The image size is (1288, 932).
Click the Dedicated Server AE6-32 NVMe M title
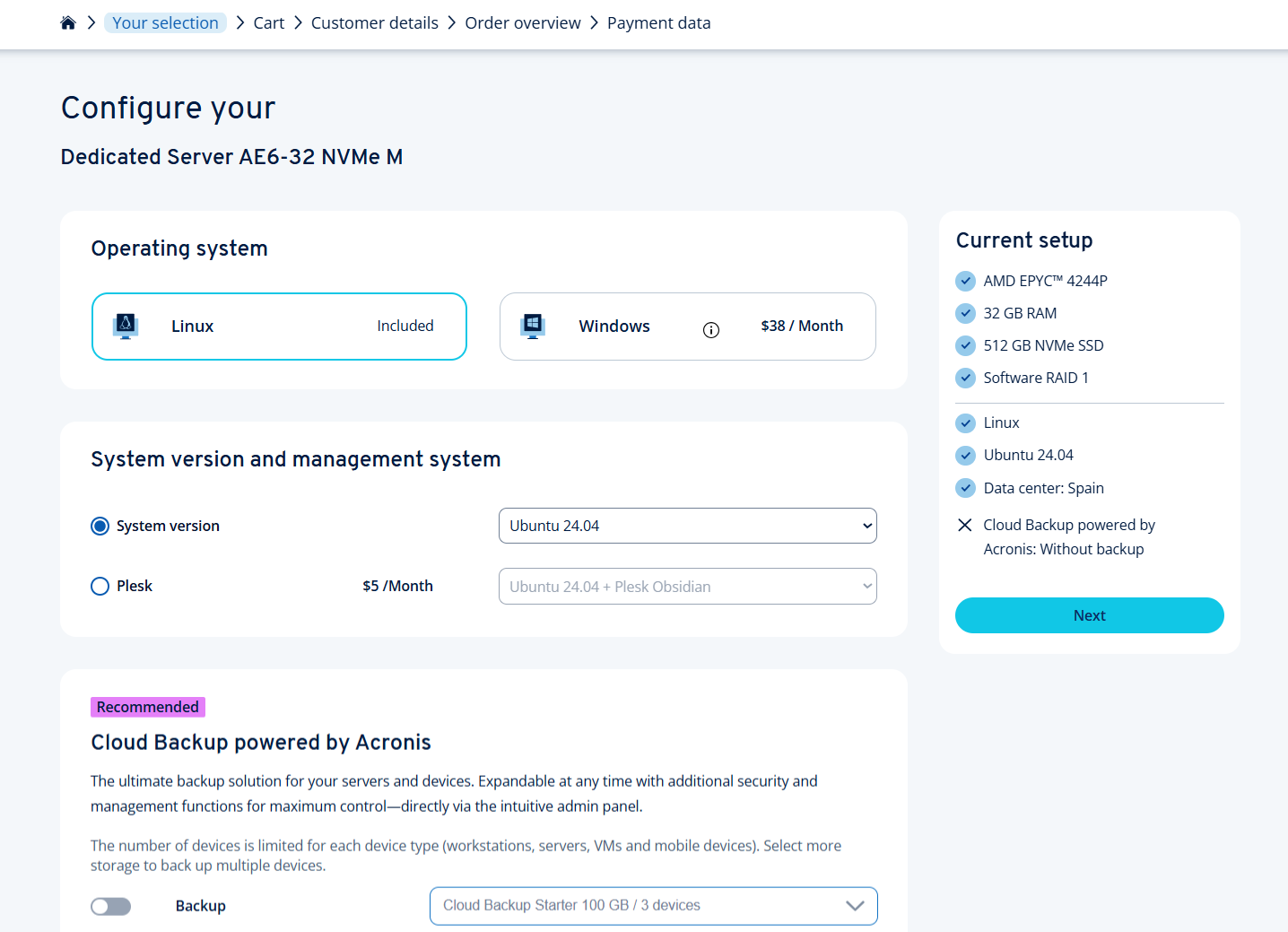pos(231,157)
